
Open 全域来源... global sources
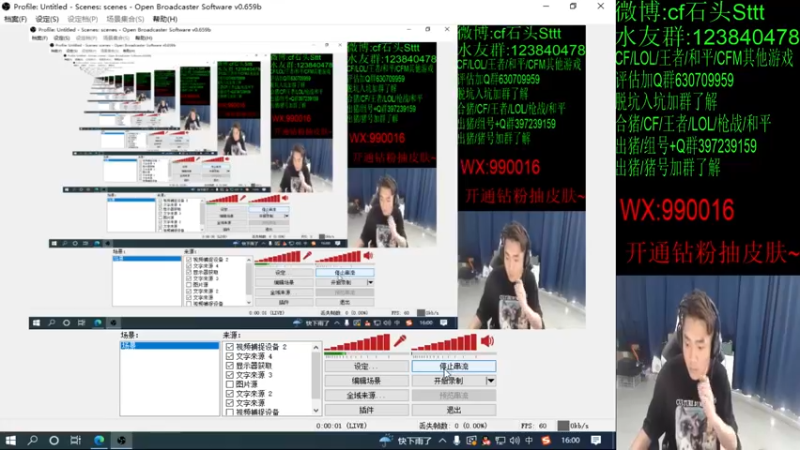point(366,395)
